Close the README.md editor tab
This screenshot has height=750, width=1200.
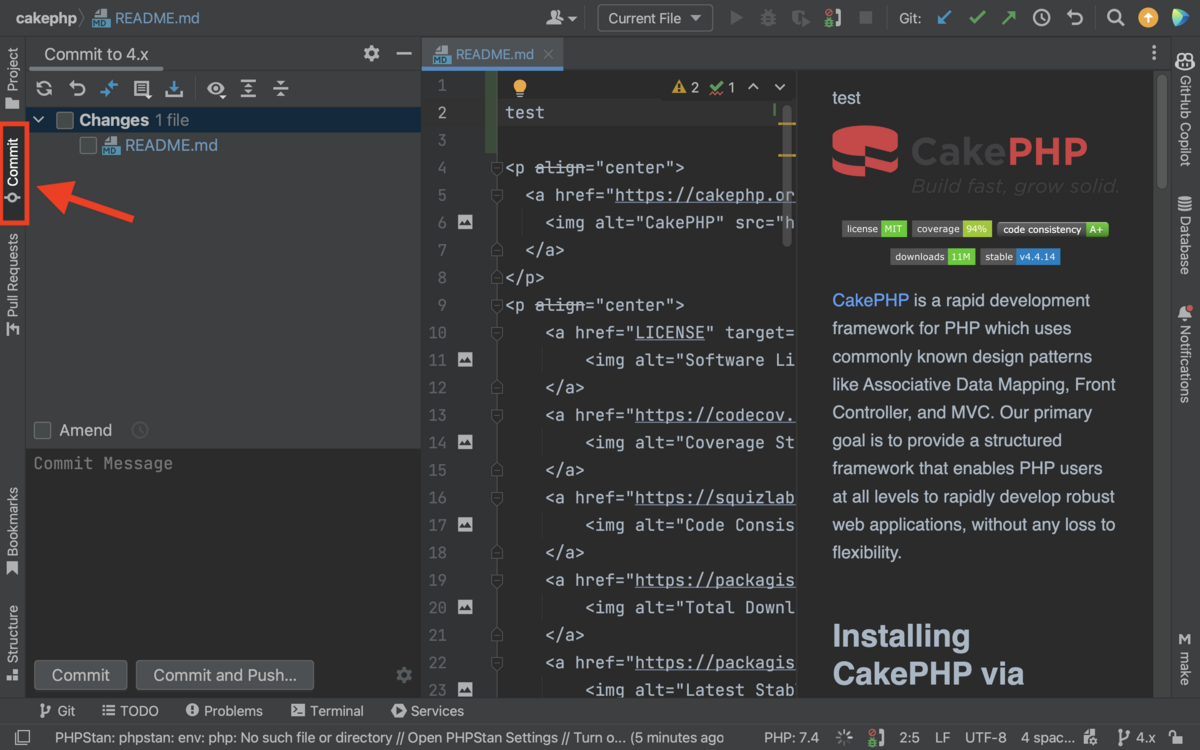[x=549, y=55]
